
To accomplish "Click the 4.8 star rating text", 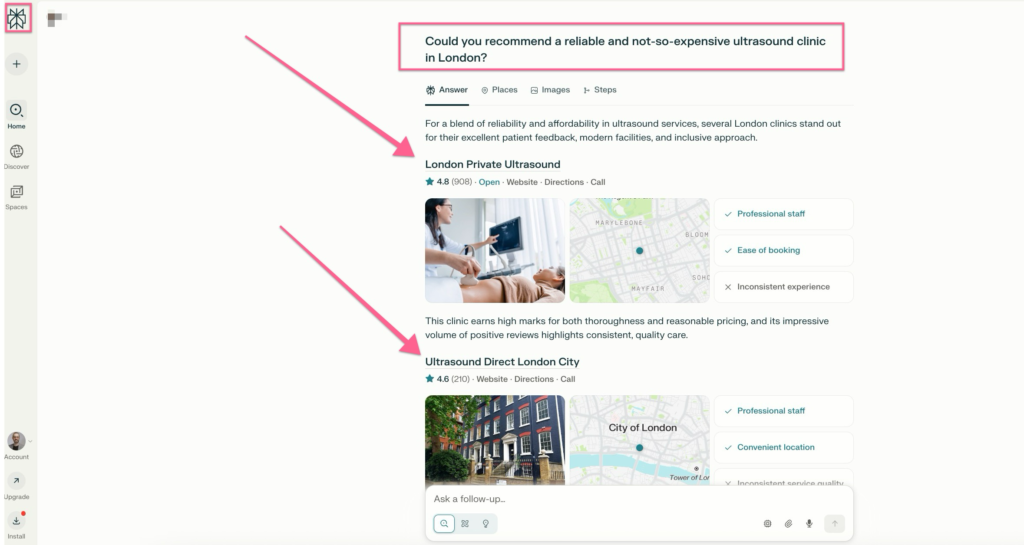I will [443, 182].
